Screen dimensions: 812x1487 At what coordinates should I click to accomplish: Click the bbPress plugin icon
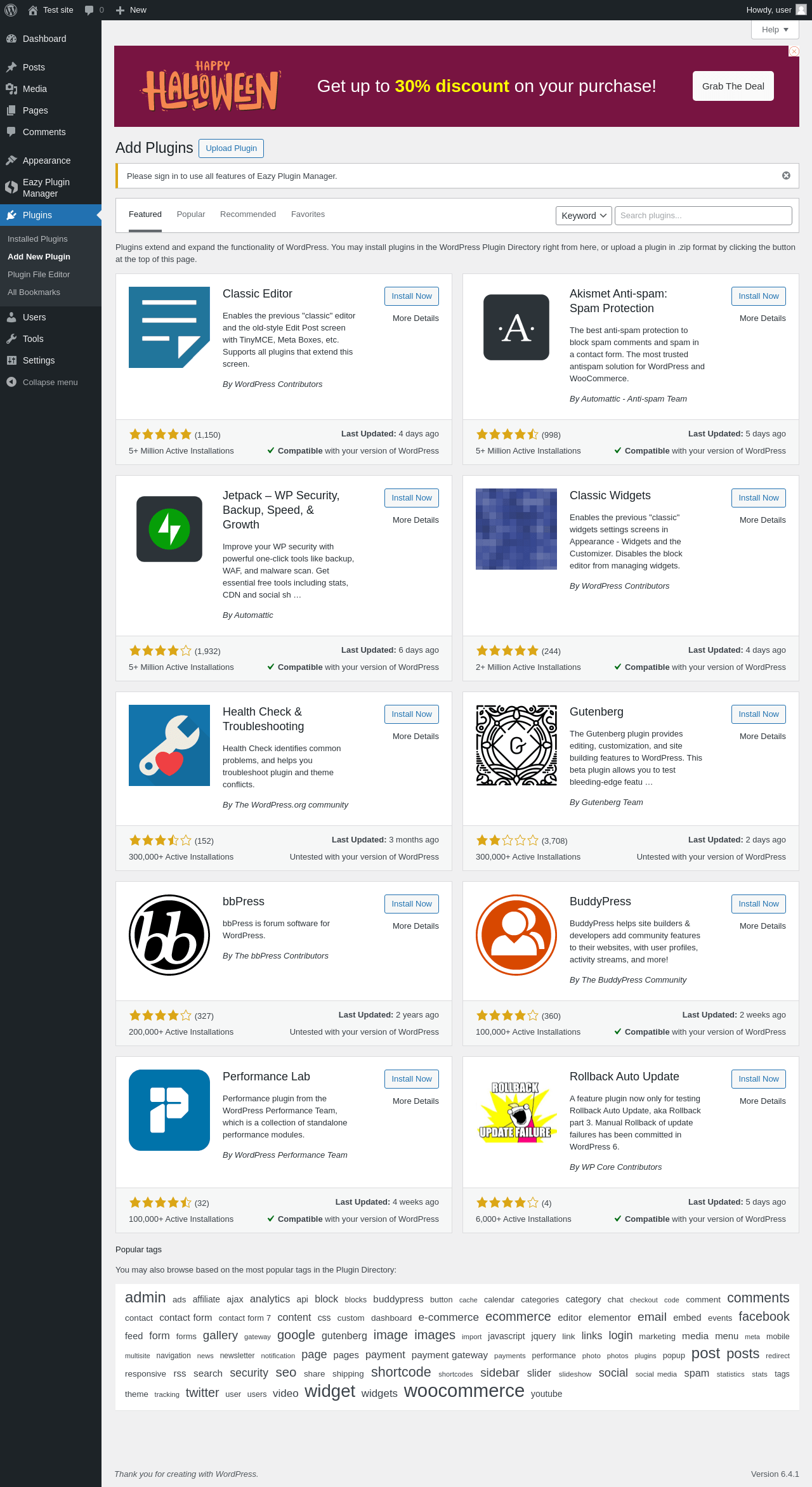click(169, 935)
